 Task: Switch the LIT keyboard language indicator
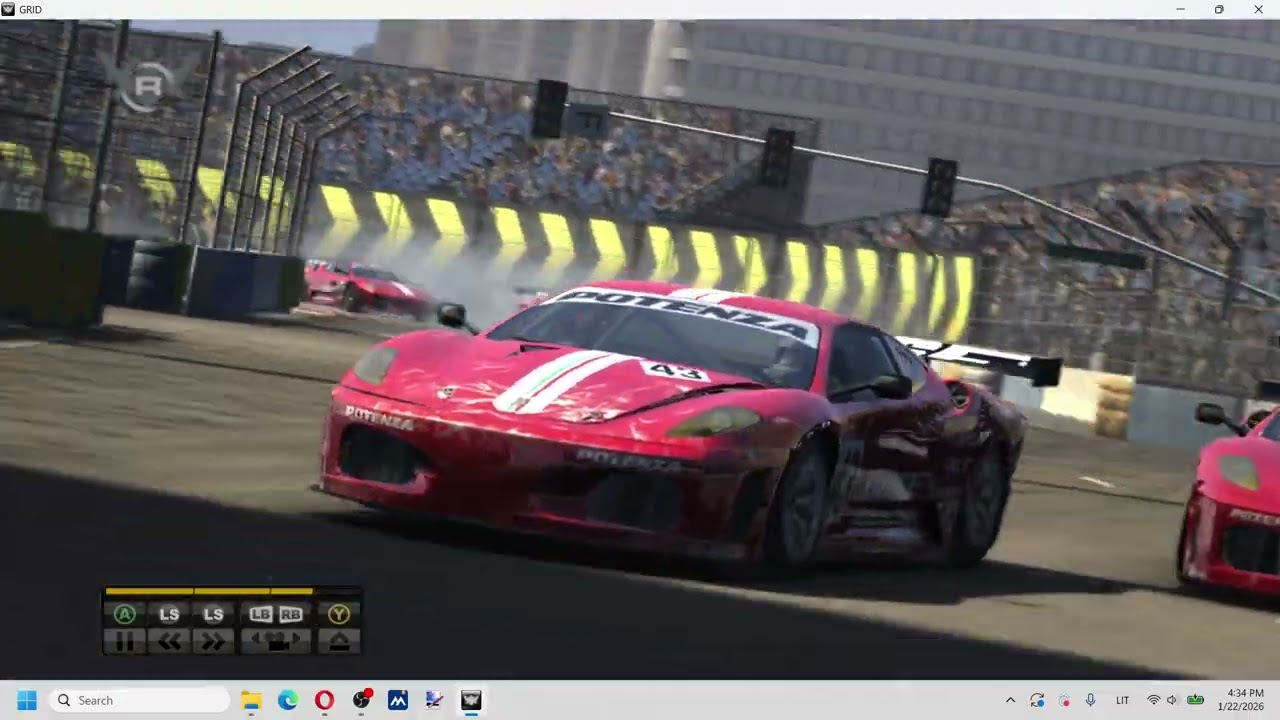click(x=1122, y=700)
